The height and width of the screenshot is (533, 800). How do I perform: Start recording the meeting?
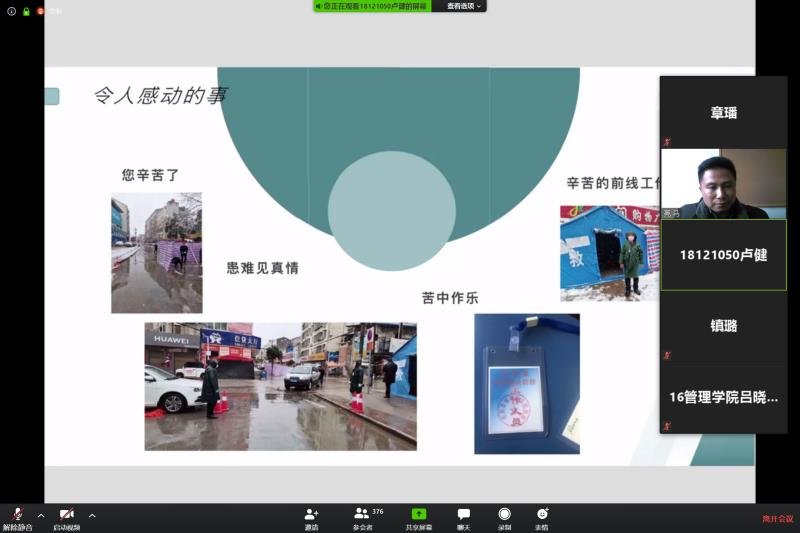(x=505, y=519)
